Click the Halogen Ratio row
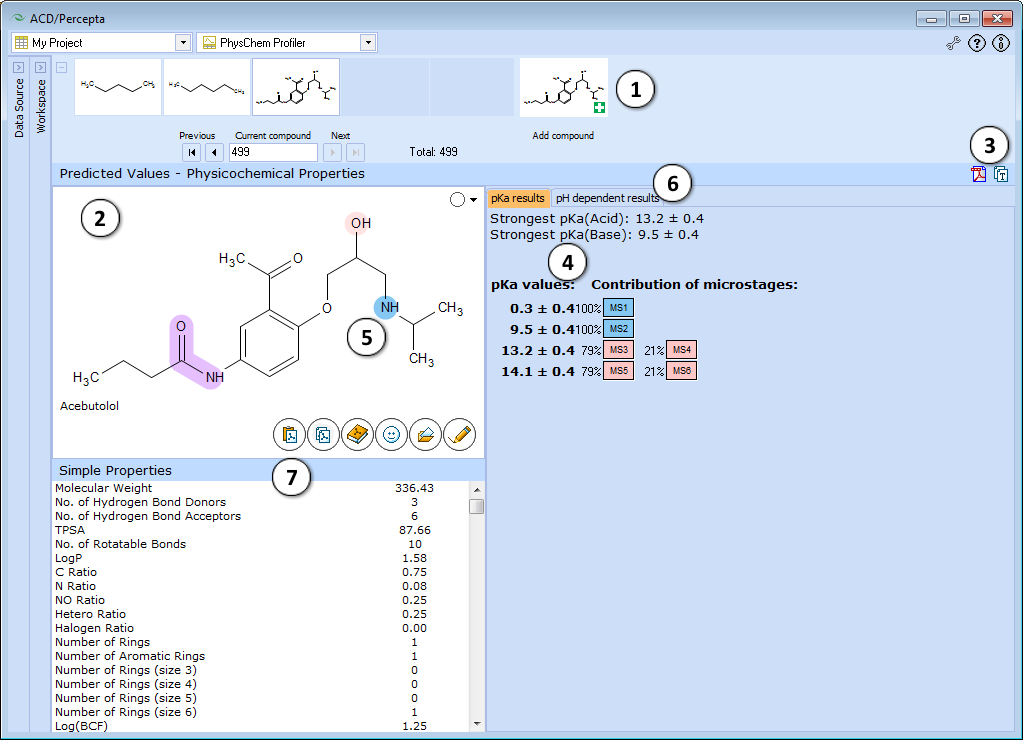Image resolution: width=1023 pixels, height=740 pixels. (x=260, y=628)
